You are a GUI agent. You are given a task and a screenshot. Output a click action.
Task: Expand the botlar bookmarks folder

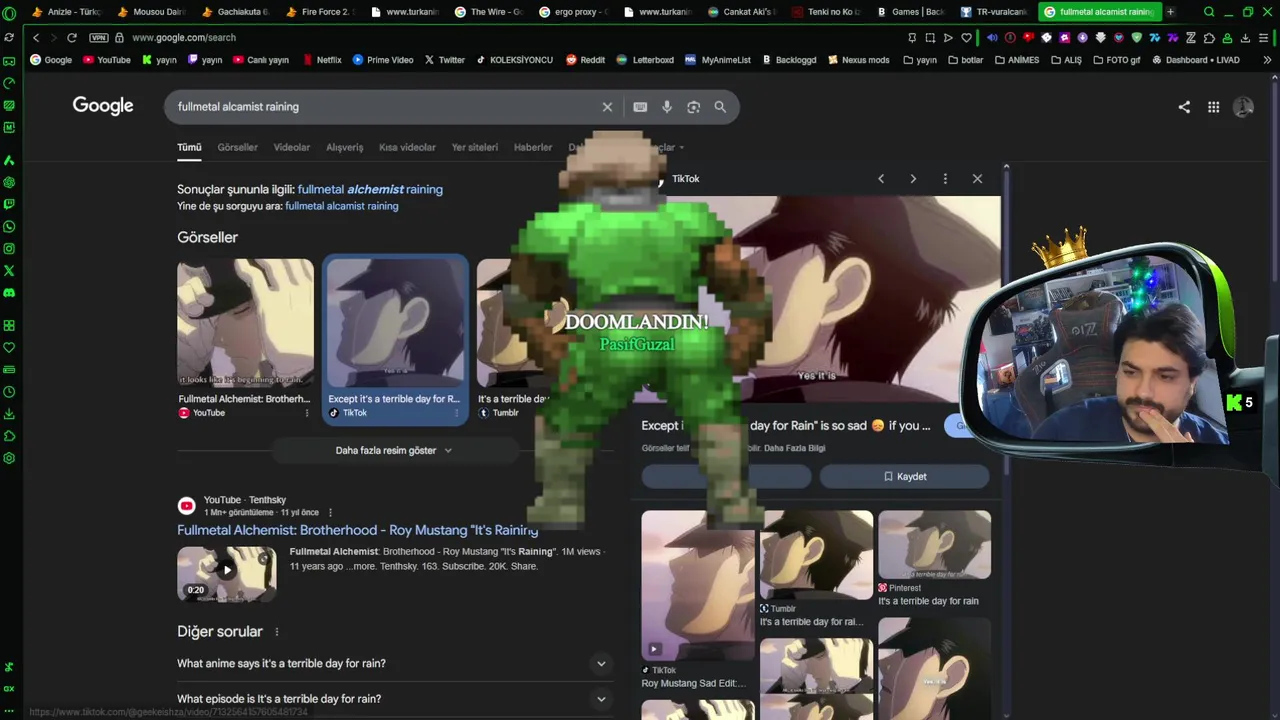(x=965, y=60)
